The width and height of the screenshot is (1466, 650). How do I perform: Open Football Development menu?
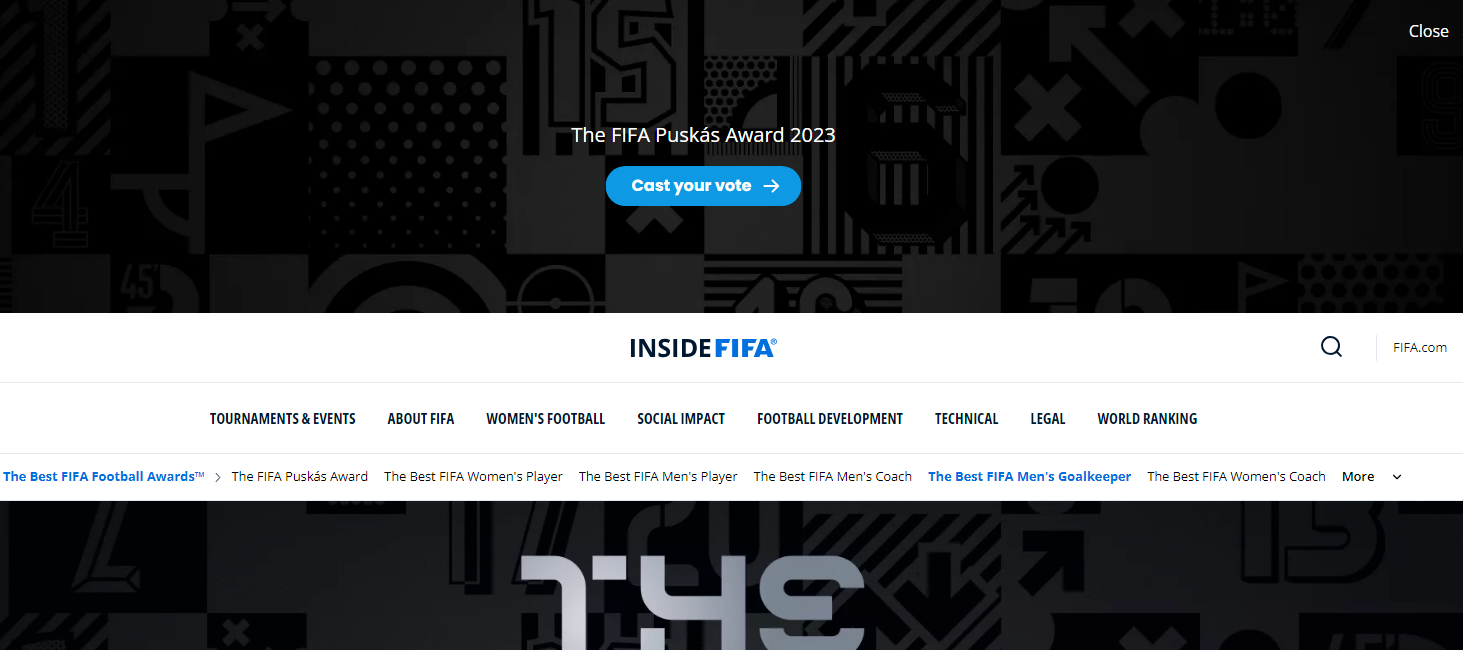(830, 419)
